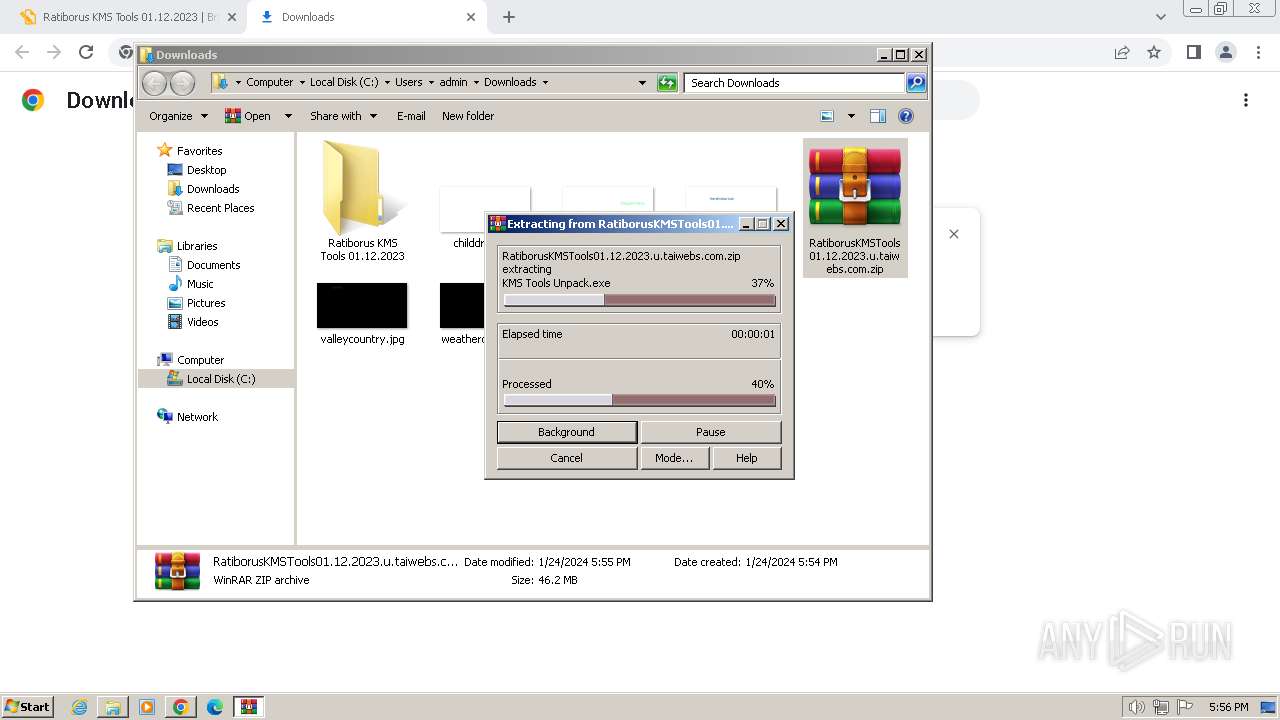
Task: Change view icon in Explorer toolbar
Action: click(x=827, y=116)
